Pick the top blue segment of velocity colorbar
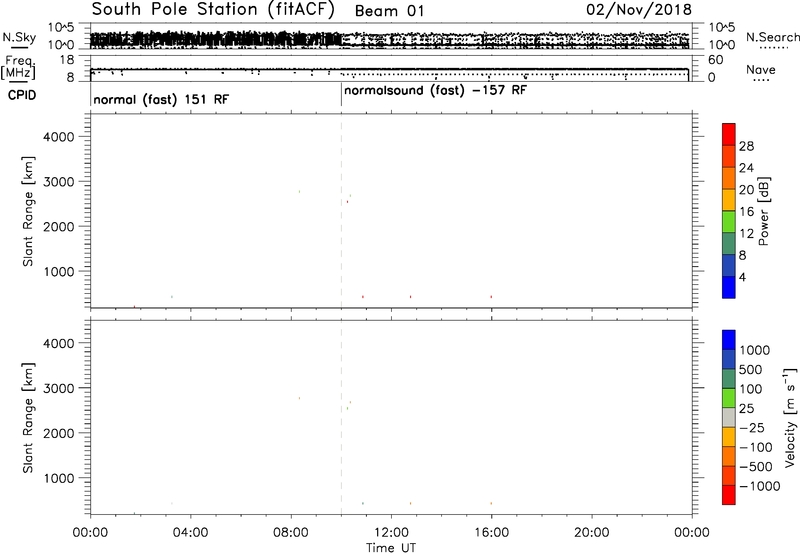The image size is (800, 554). 729,340
